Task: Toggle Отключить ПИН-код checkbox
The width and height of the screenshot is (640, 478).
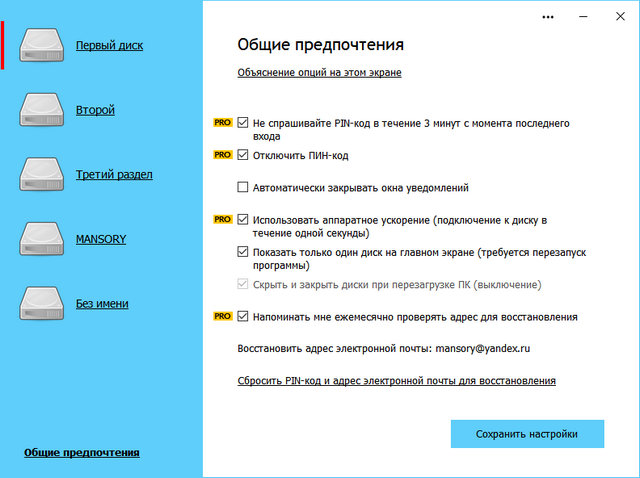Action: click(x=243, y=156)
